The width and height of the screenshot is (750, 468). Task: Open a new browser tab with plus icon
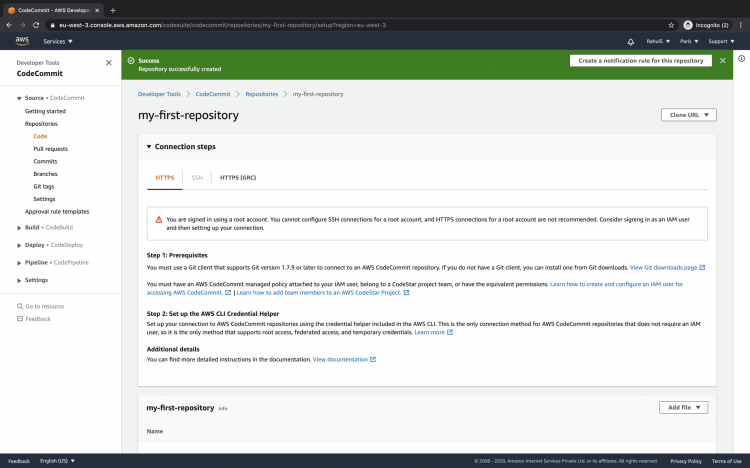(x=113, y=10)
